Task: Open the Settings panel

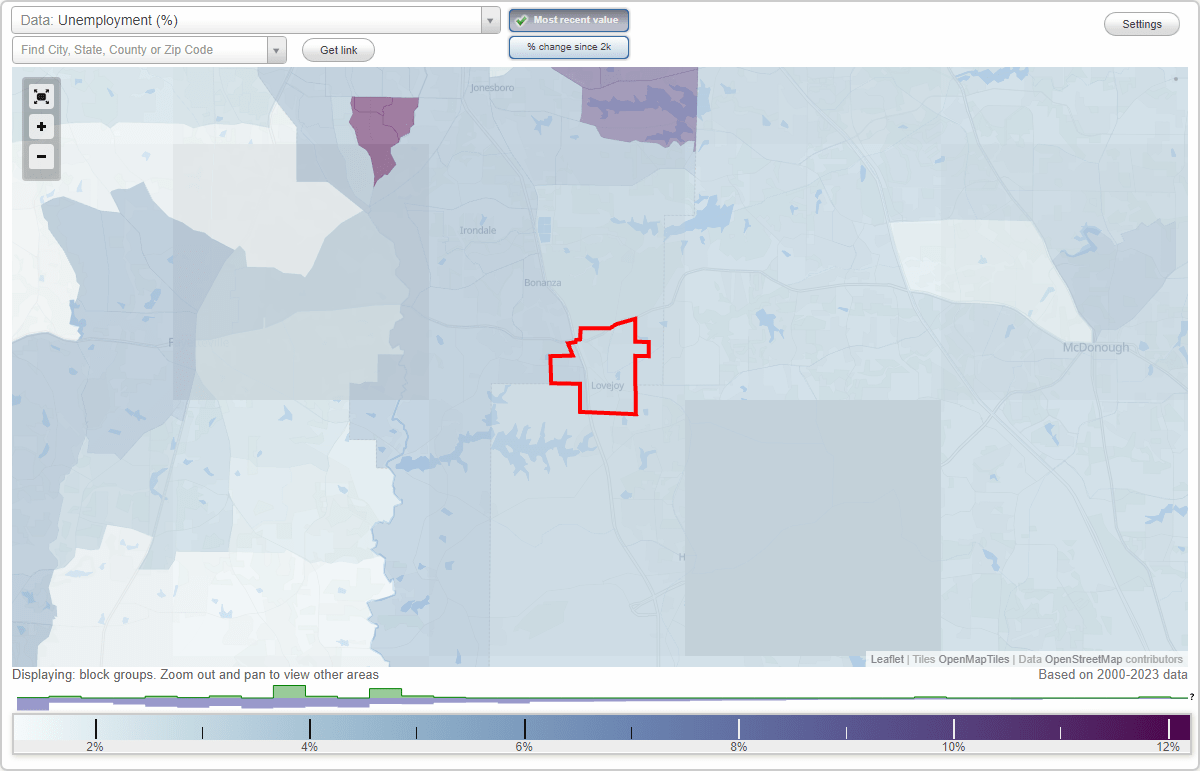Action: pos(1141,23)
